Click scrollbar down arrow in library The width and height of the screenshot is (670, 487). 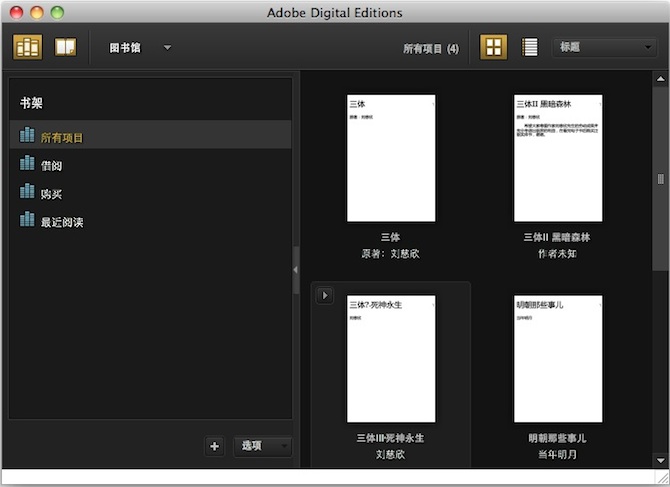661,460
